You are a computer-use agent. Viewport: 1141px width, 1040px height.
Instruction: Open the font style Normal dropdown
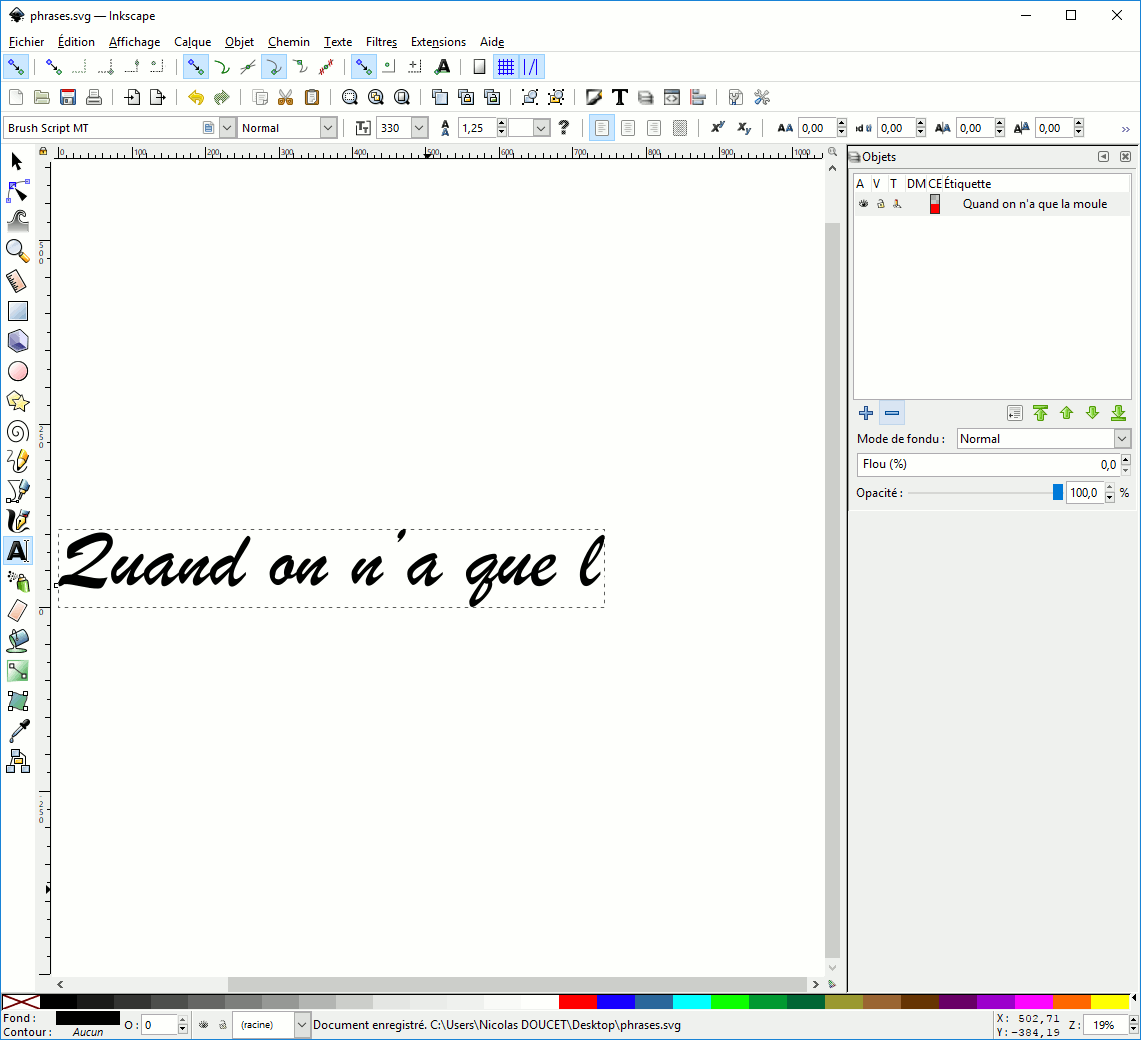pos(328,128)
